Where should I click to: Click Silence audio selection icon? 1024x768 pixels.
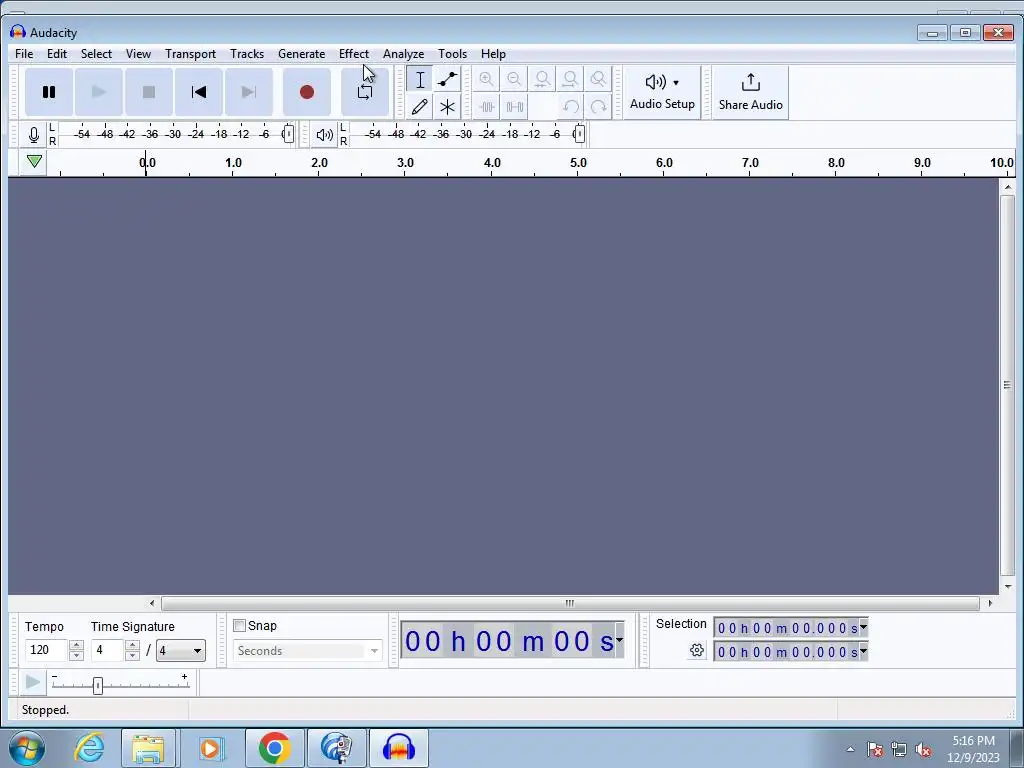click(515, 106)
